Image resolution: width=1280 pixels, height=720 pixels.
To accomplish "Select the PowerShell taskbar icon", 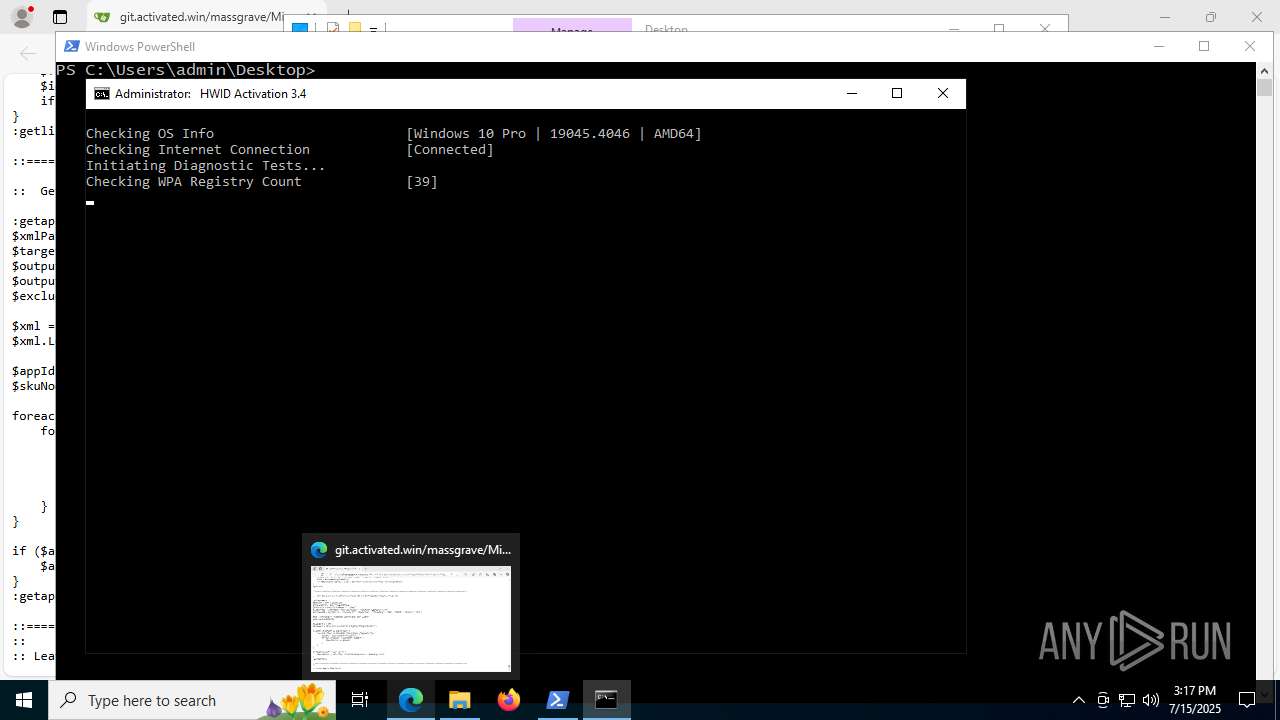I will click(558, 700).
